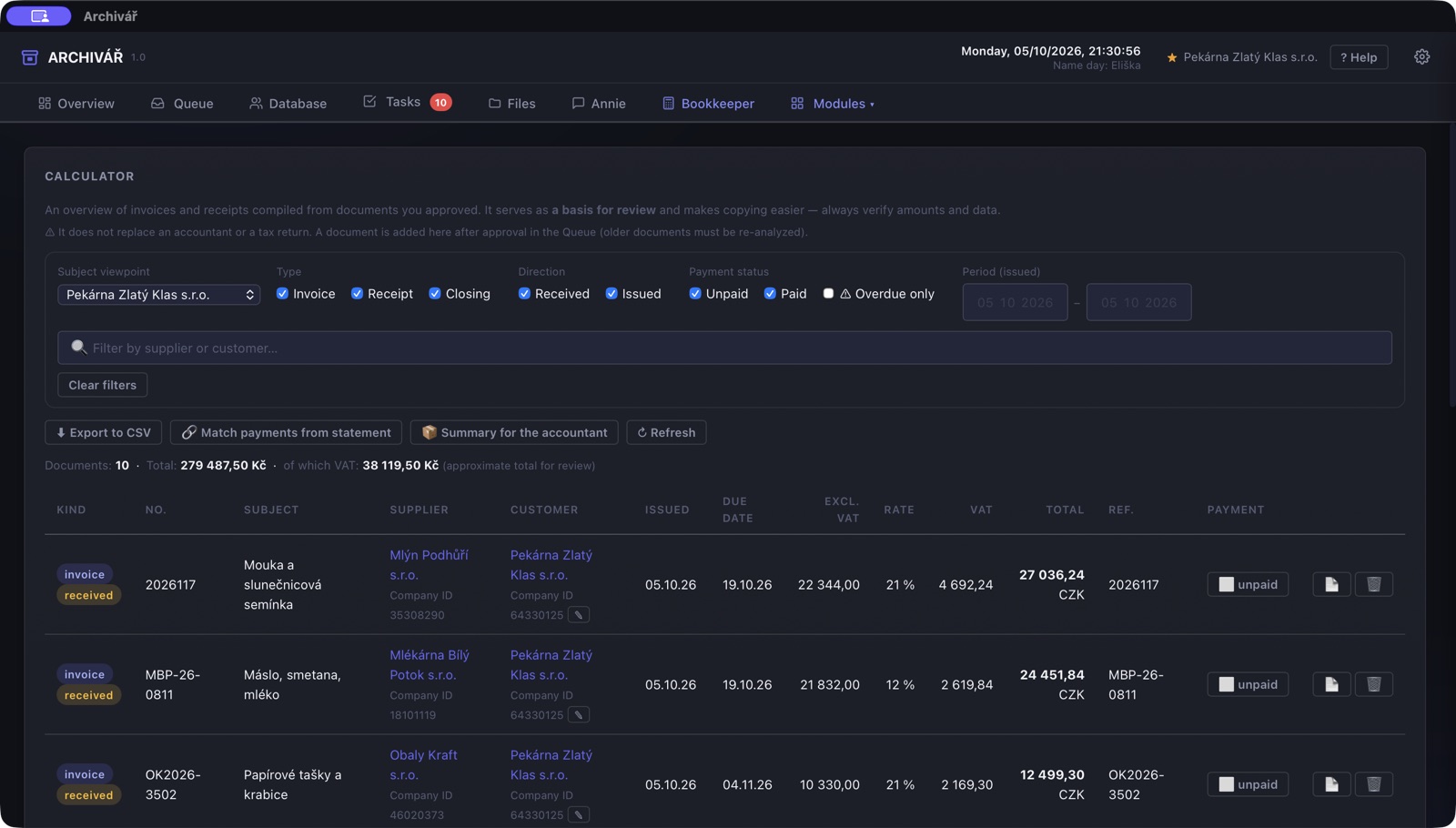1456x828 pixels.
Task: Open customer link in invoice 2026117 row
Action: 551,565
